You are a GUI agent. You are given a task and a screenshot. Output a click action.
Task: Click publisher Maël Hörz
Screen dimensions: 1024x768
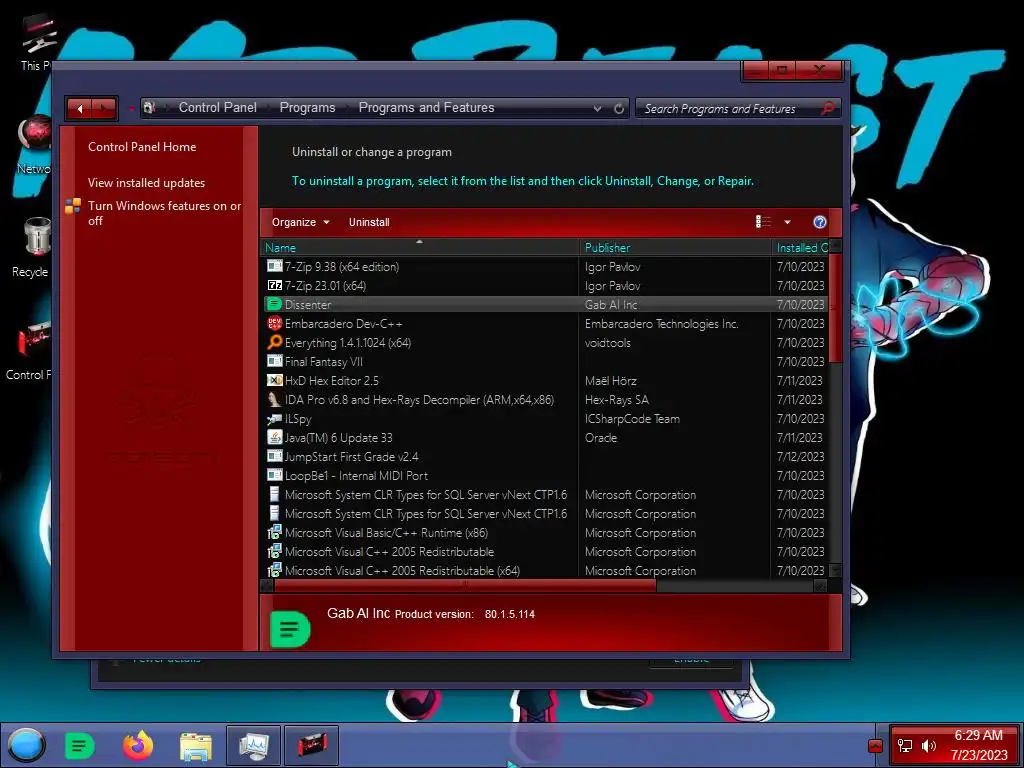click(611, 380)
